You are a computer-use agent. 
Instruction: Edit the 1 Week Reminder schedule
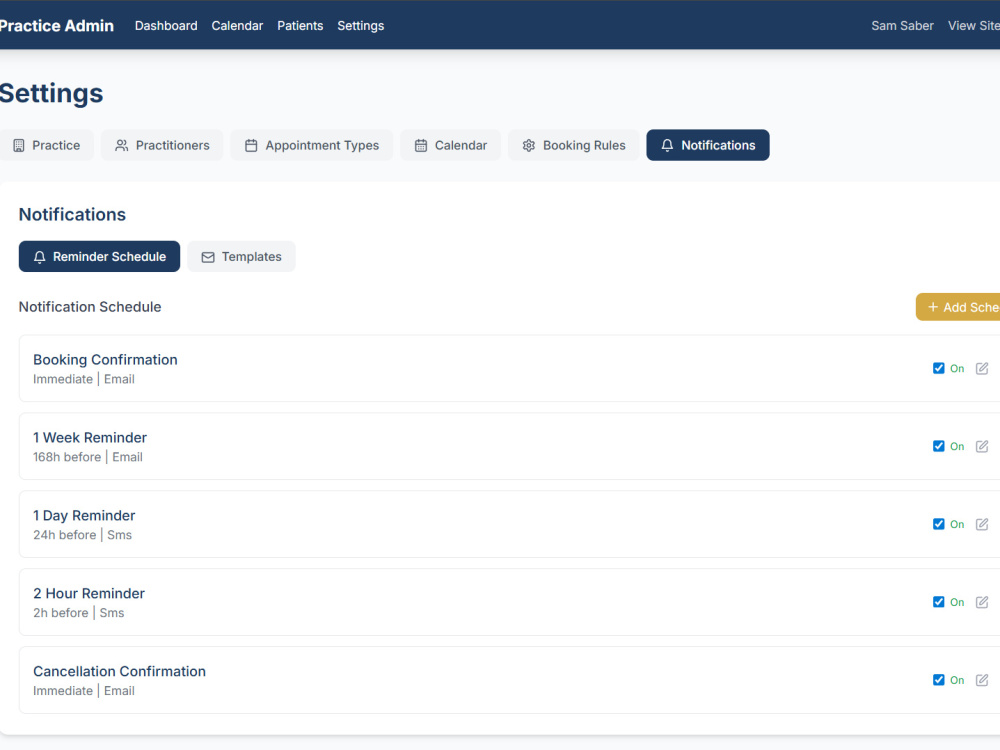pyautogui.click(x=982, y=446)
